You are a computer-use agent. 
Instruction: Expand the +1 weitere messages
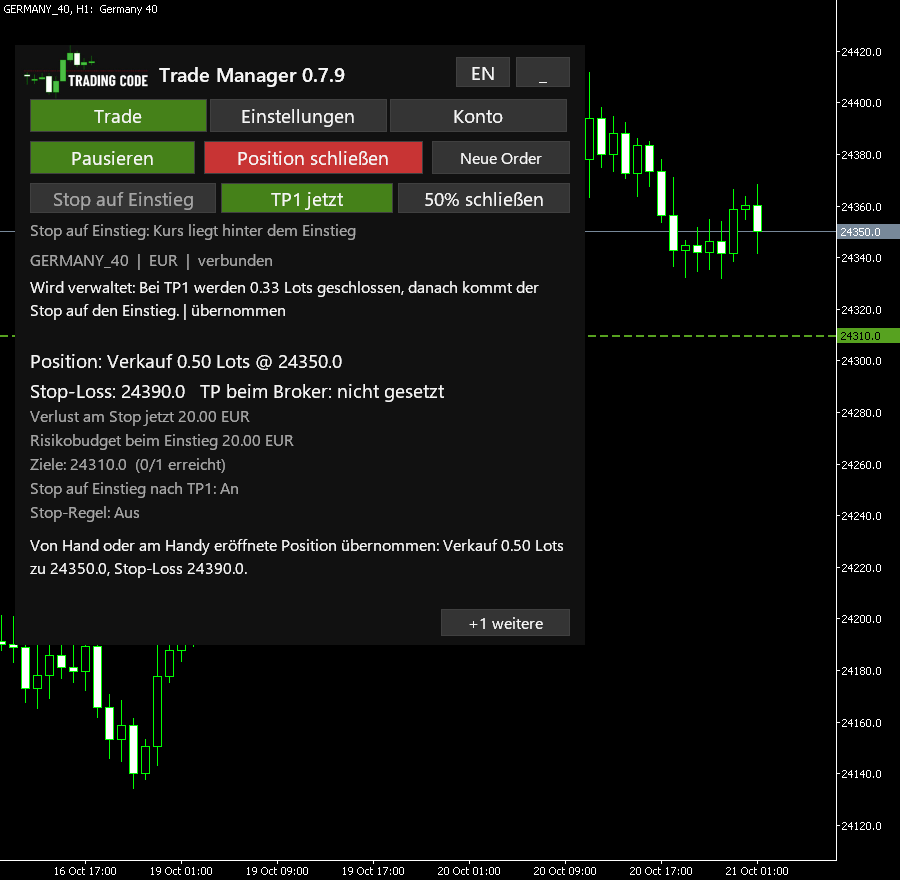(x=505, y=623)
